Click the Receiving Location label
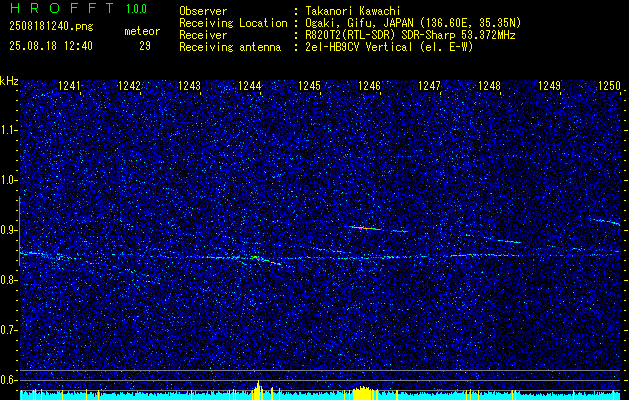Image resolution: width=629 pixels, height=400 pixels. point(233,24)
